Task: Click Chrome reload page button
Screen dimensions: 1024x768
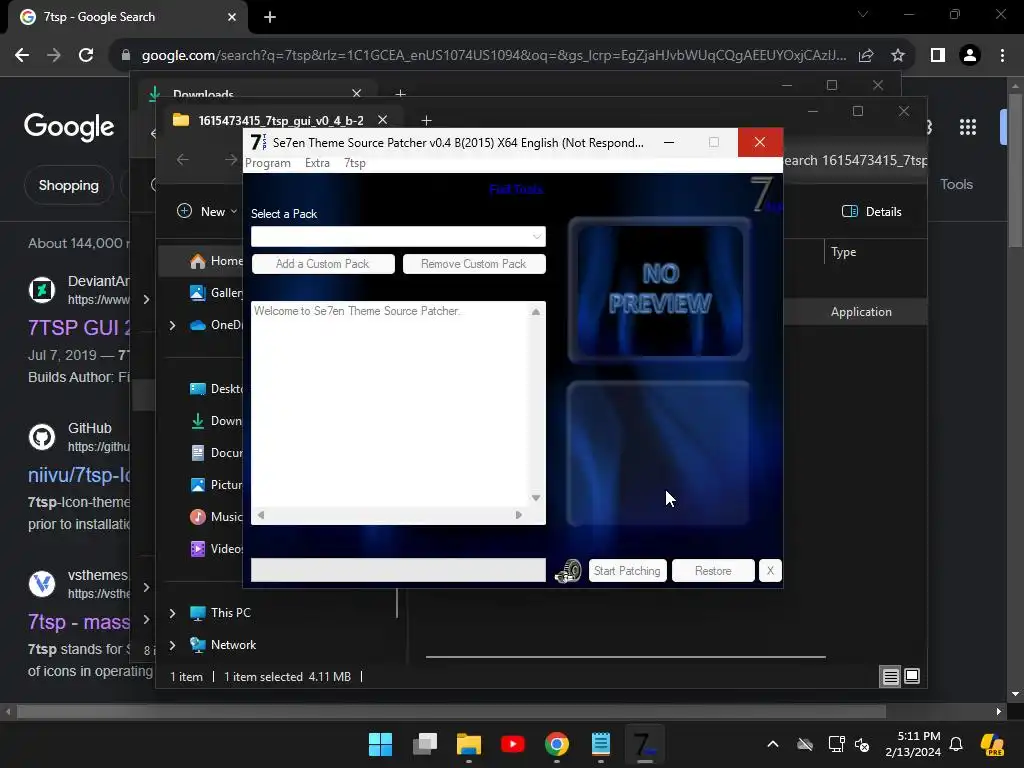Action: tap(86, 55)
